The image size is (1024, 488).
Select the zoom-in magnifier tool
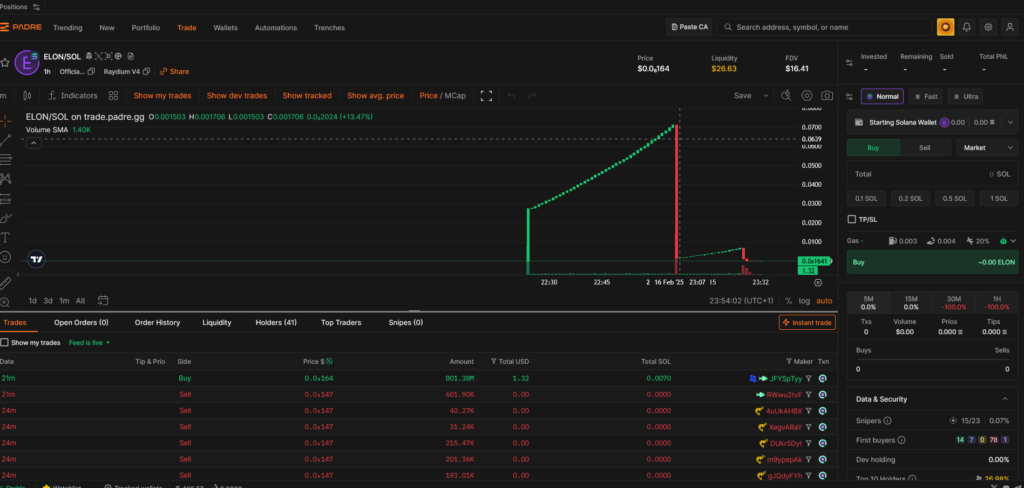point(5,302)
